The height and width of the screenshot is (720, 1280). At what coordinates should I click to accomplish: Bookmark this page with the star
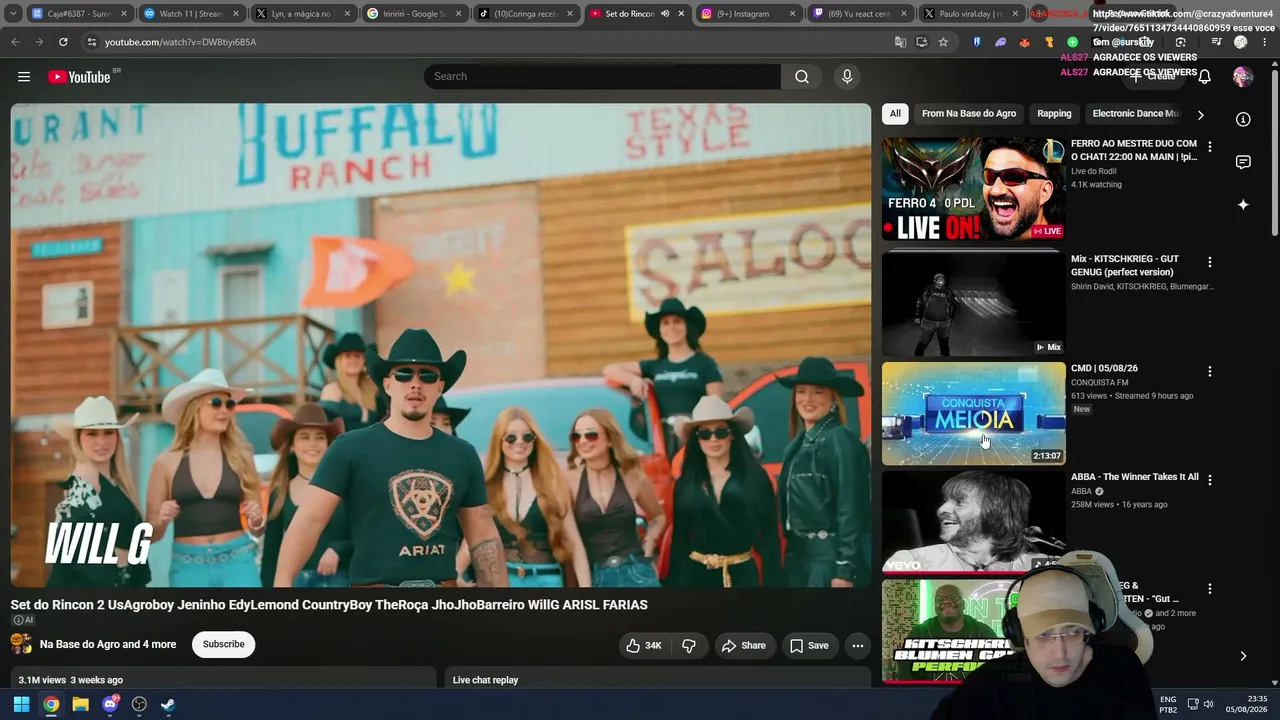coord(943,42)
